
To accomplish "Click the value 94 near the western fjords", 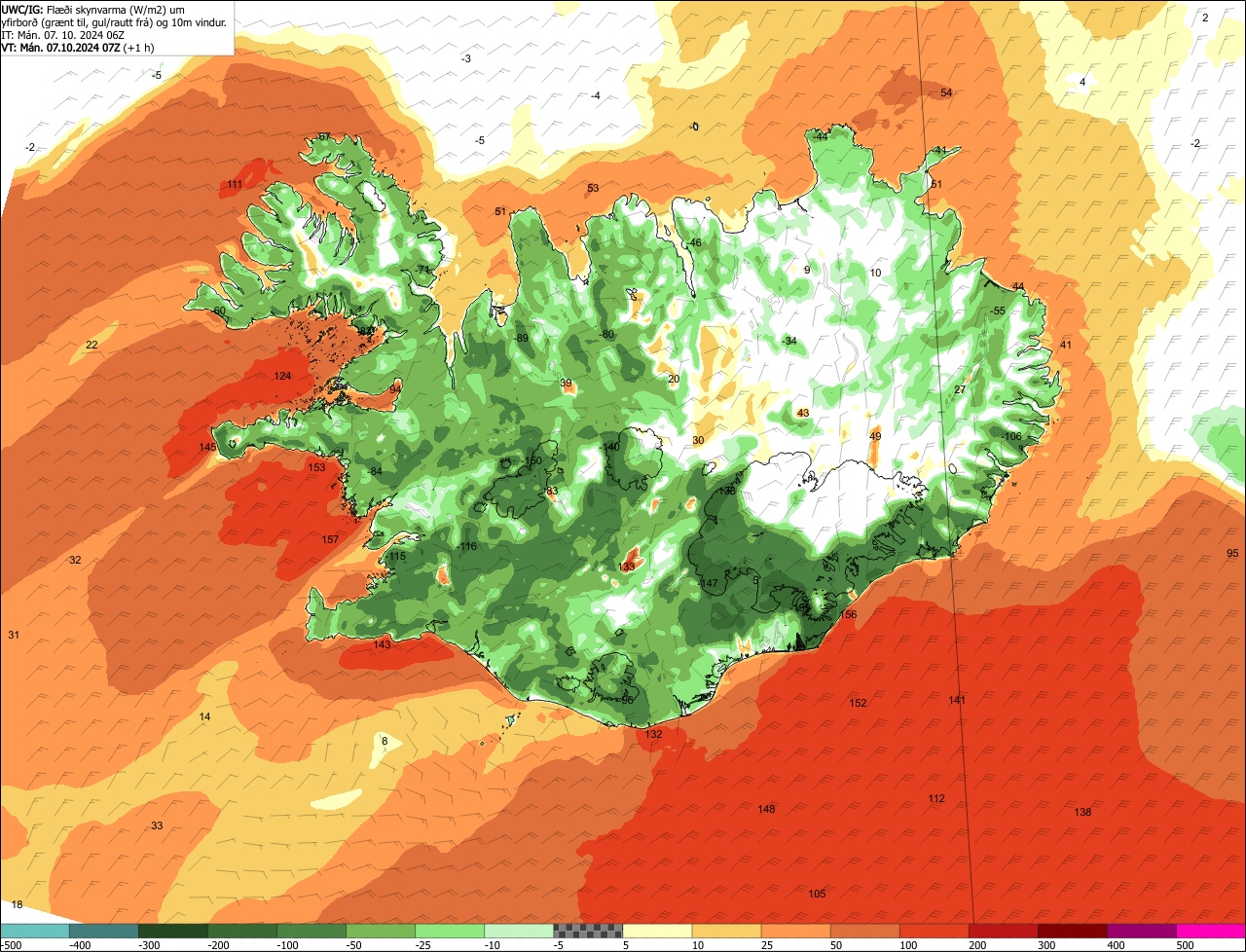I will (394, 388).
